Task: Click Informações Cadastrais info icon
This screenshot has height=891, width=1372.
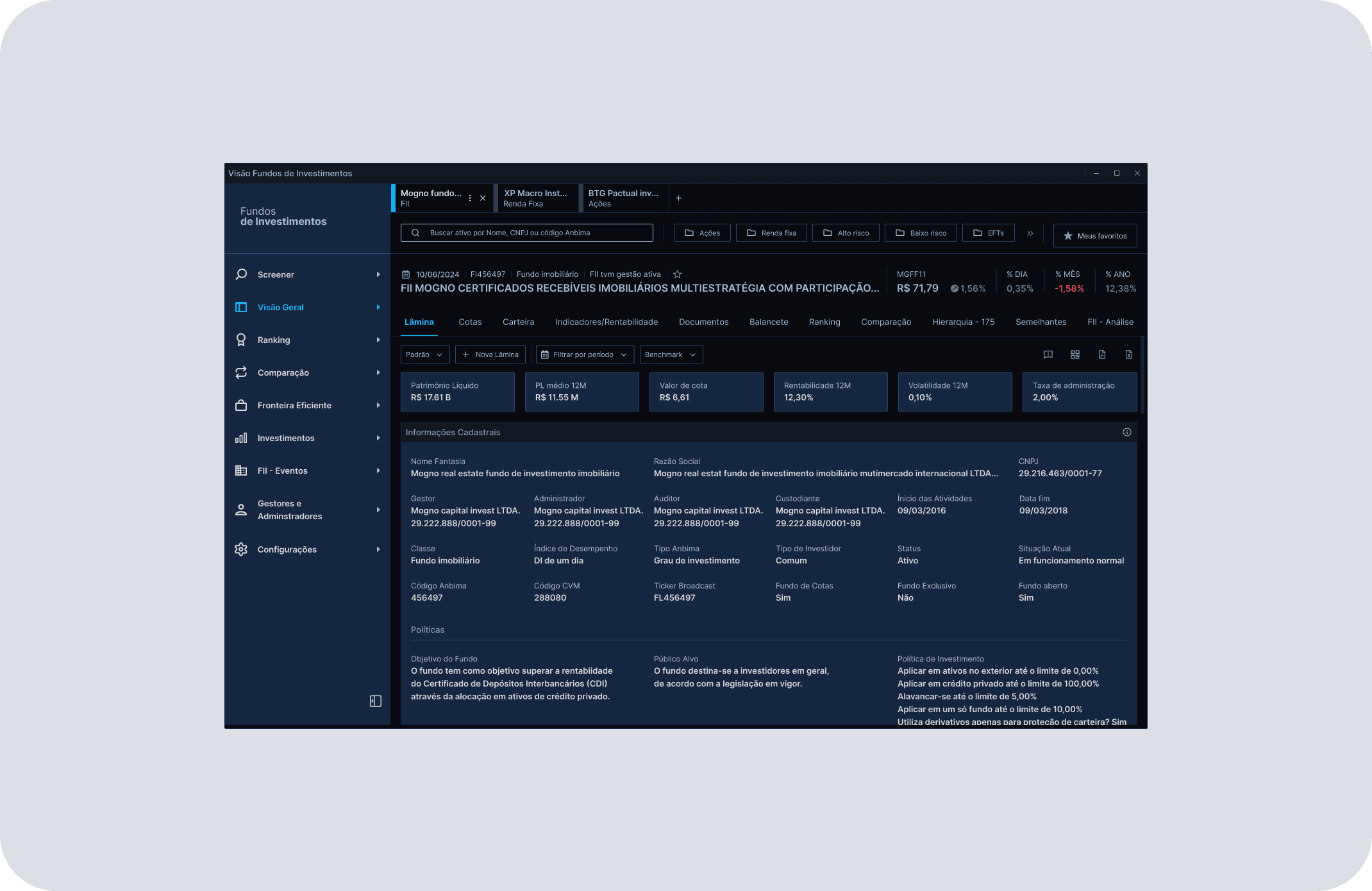Action: [x=1126, y=432]
